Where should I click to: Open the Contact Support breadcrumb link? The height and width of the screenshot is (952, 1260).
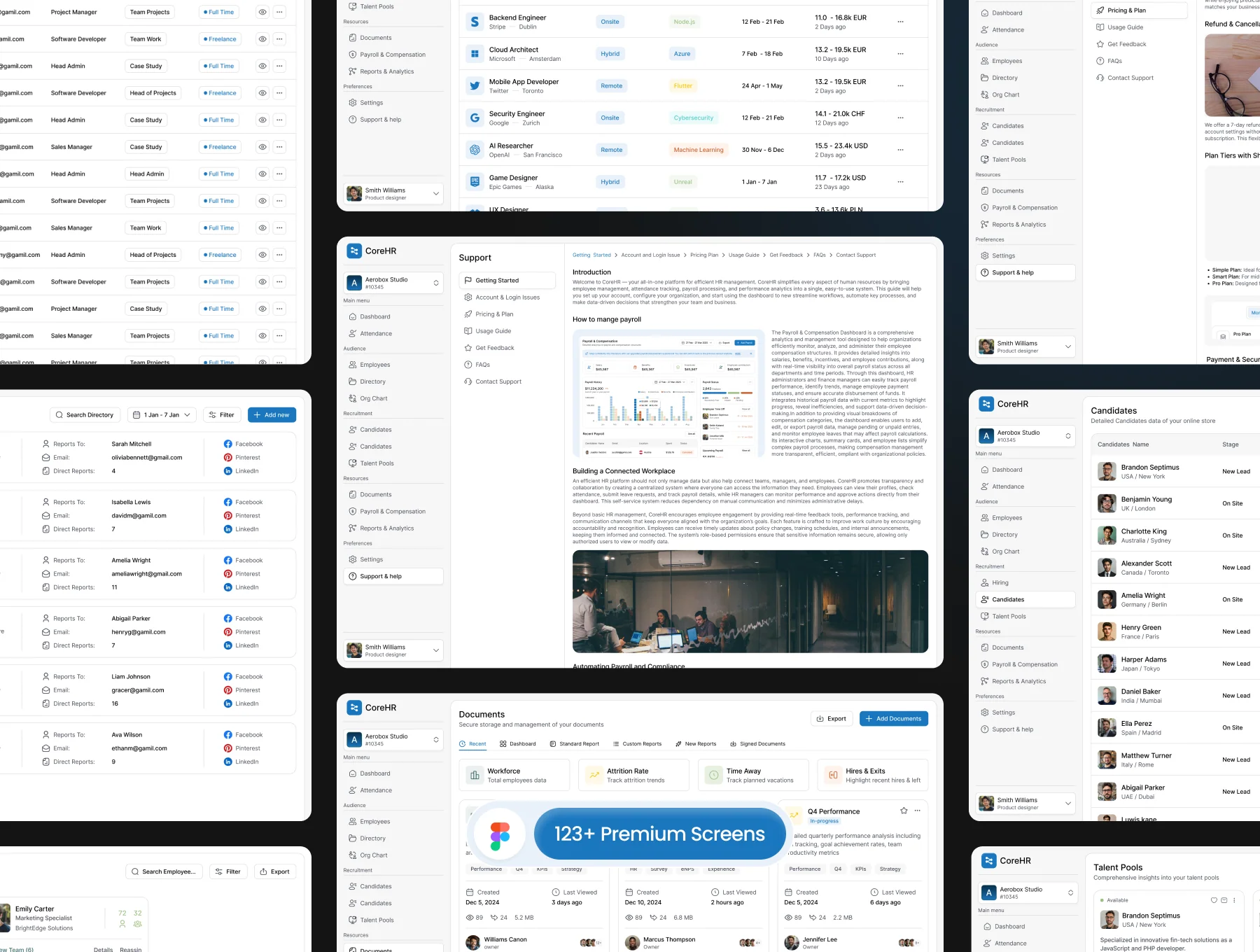click(x=855, y=255)
